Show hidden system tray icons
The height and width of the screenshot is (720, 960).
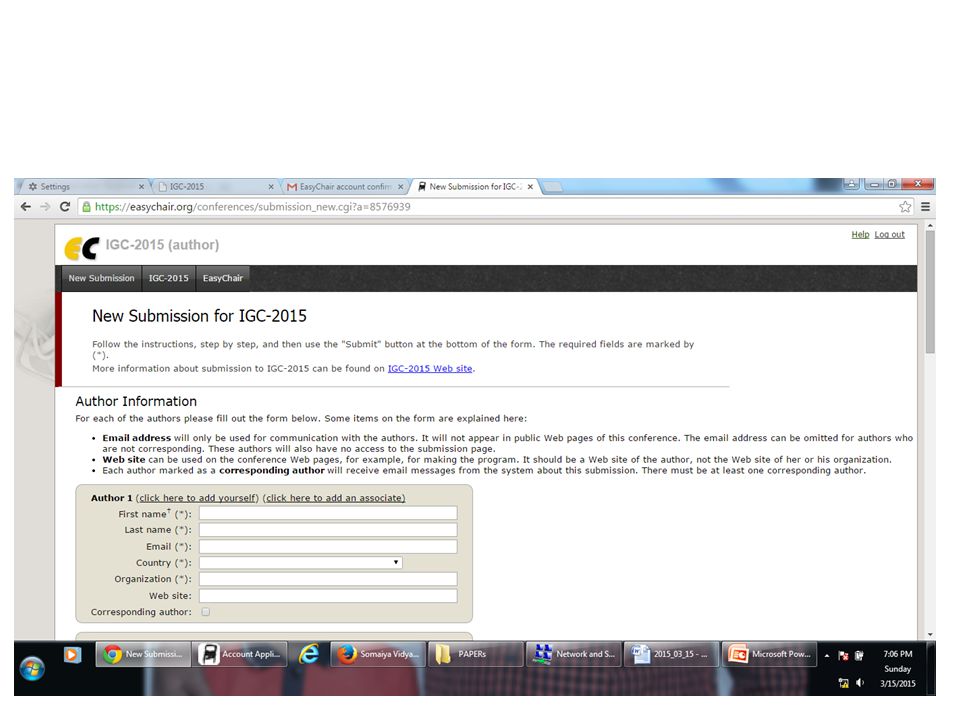click(x=827, y=655)
